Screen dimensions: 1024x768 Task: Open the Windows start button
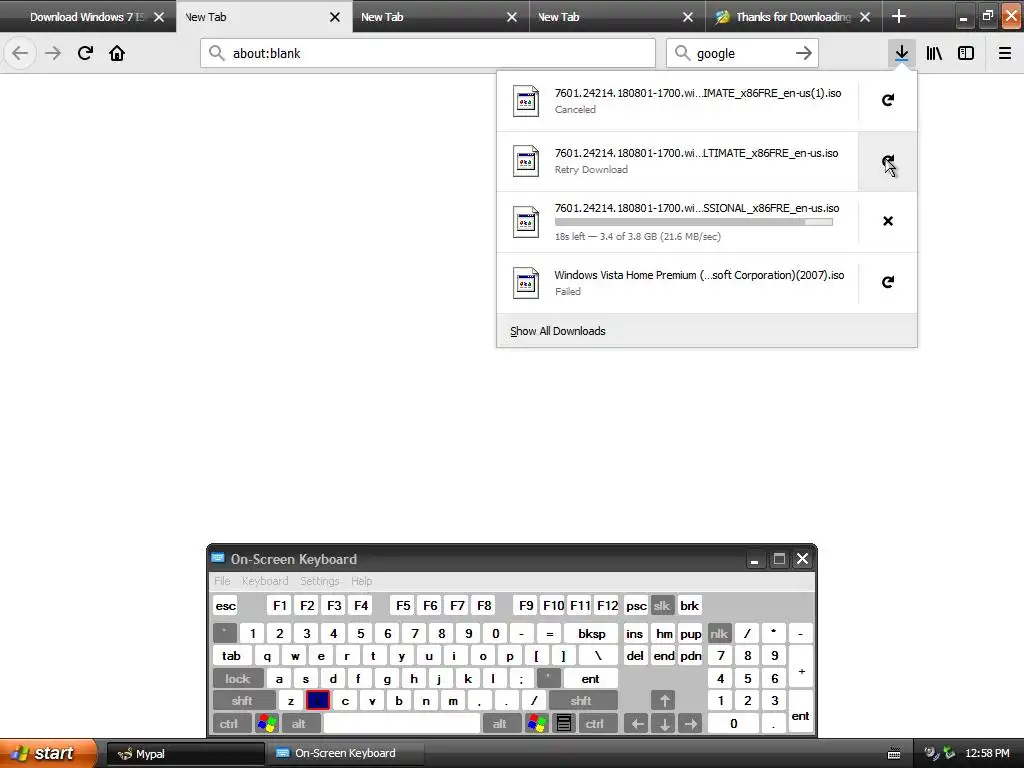point(48,753)
